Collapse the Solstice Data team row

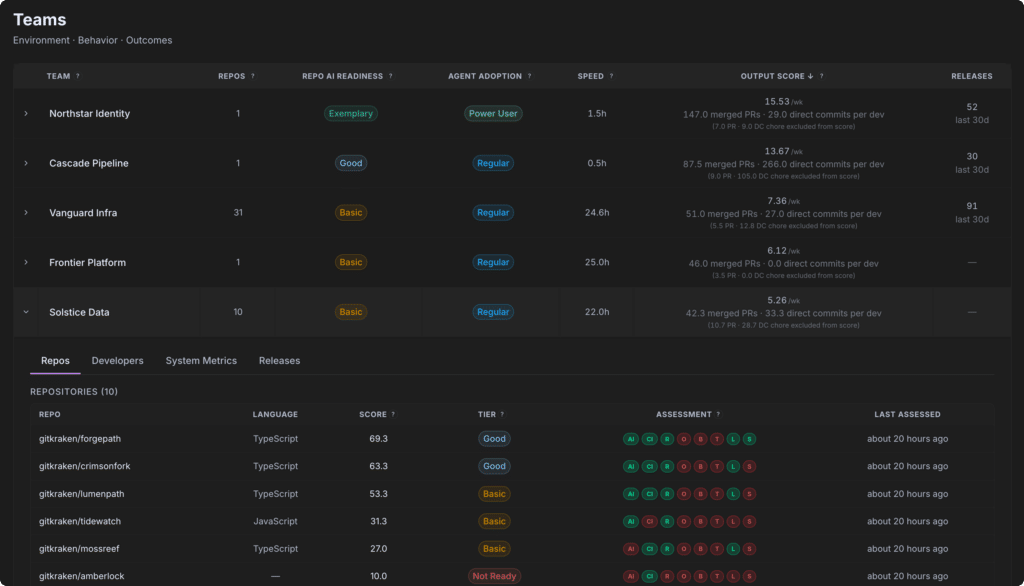(x=26, y=312)
